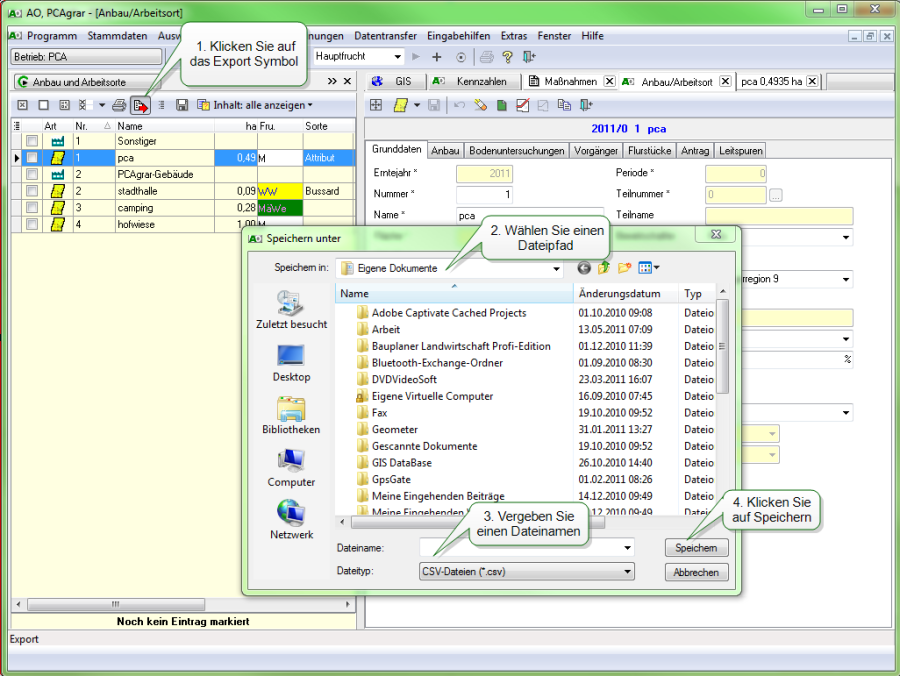Image resolution: width=900 pixels, height=676 pixels.
Task: Click the Drucken (print) icon
Action: [x=119, y=105]
